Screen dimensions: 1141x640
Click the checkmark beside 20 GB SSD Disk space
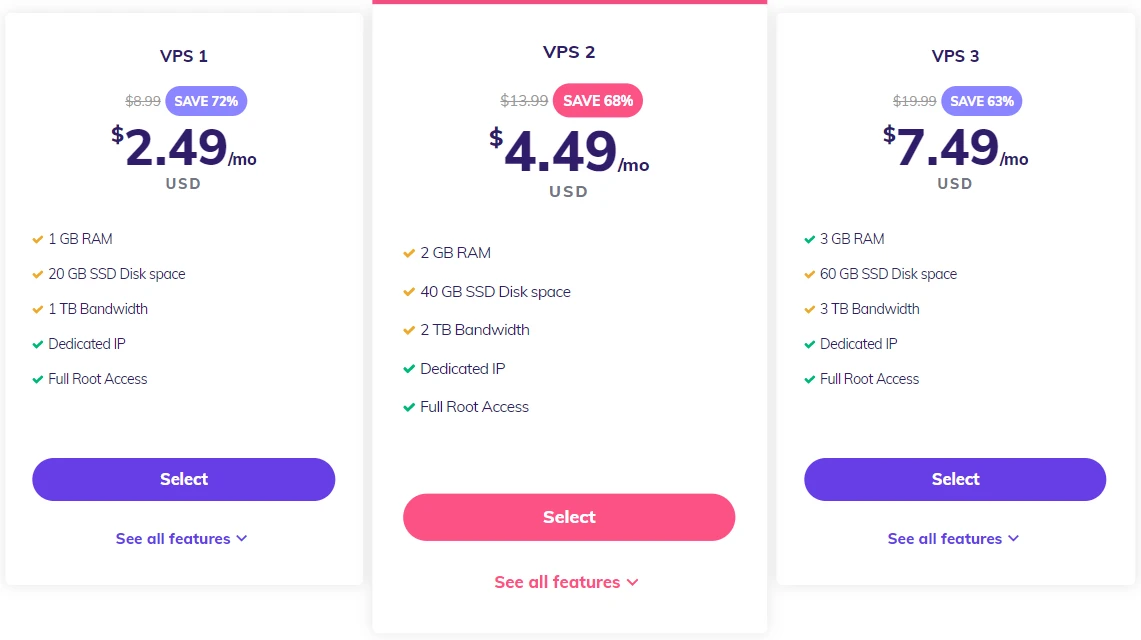(x=39, y=274)
